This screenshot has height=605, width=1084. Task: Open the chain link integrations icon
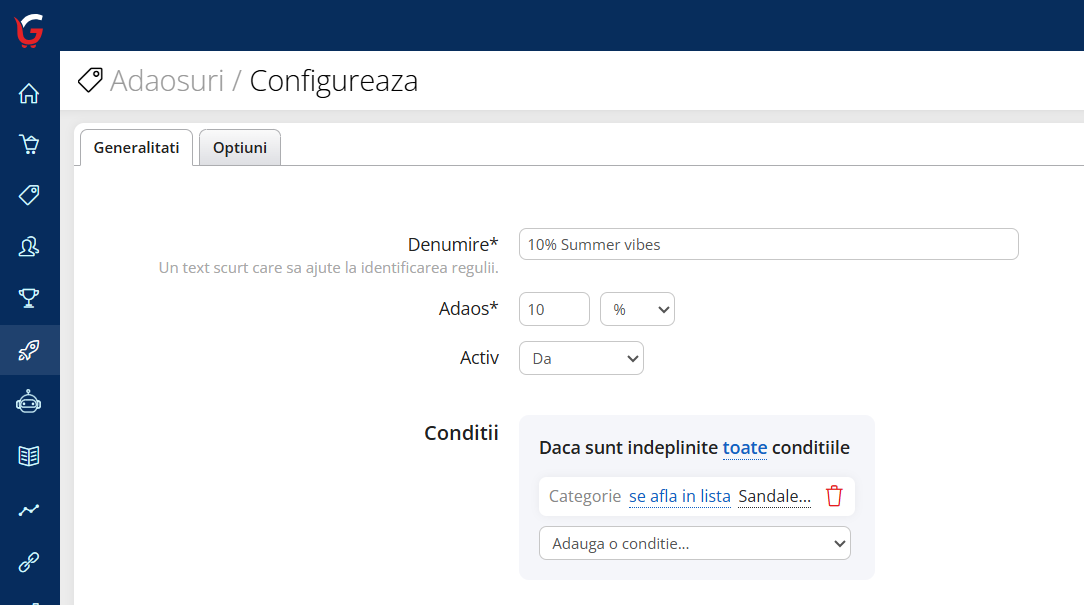29,562
